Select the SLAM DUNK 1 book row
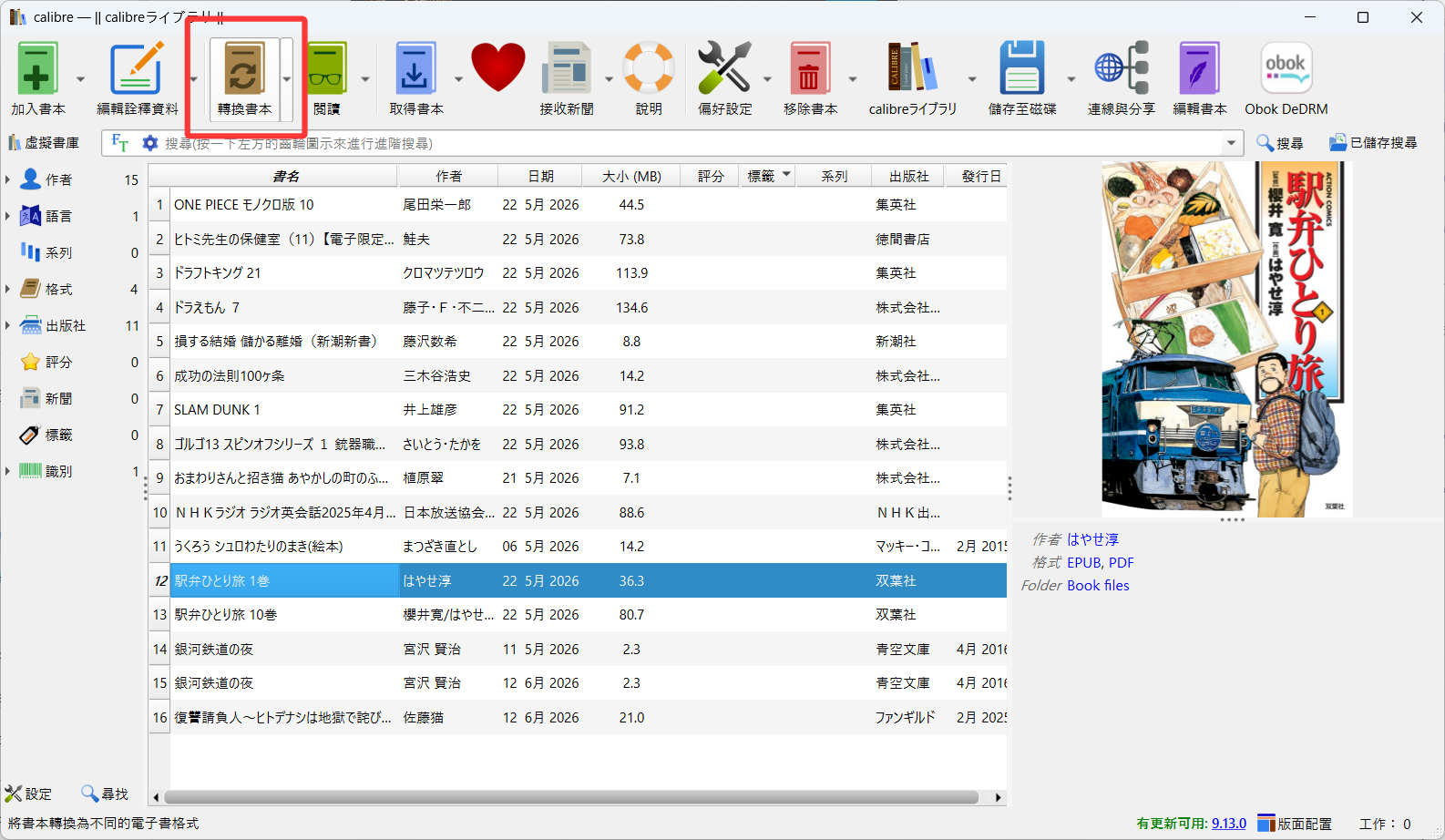The image size is (1445, 840). tap(579, 410)
